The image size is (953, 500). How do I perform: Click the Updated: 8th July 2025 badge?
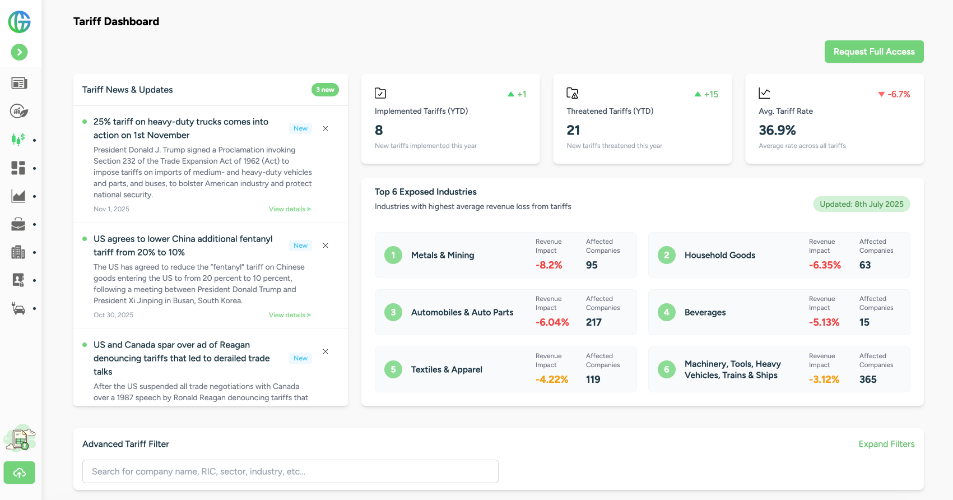pyautogui.click(x=861, y=204)
